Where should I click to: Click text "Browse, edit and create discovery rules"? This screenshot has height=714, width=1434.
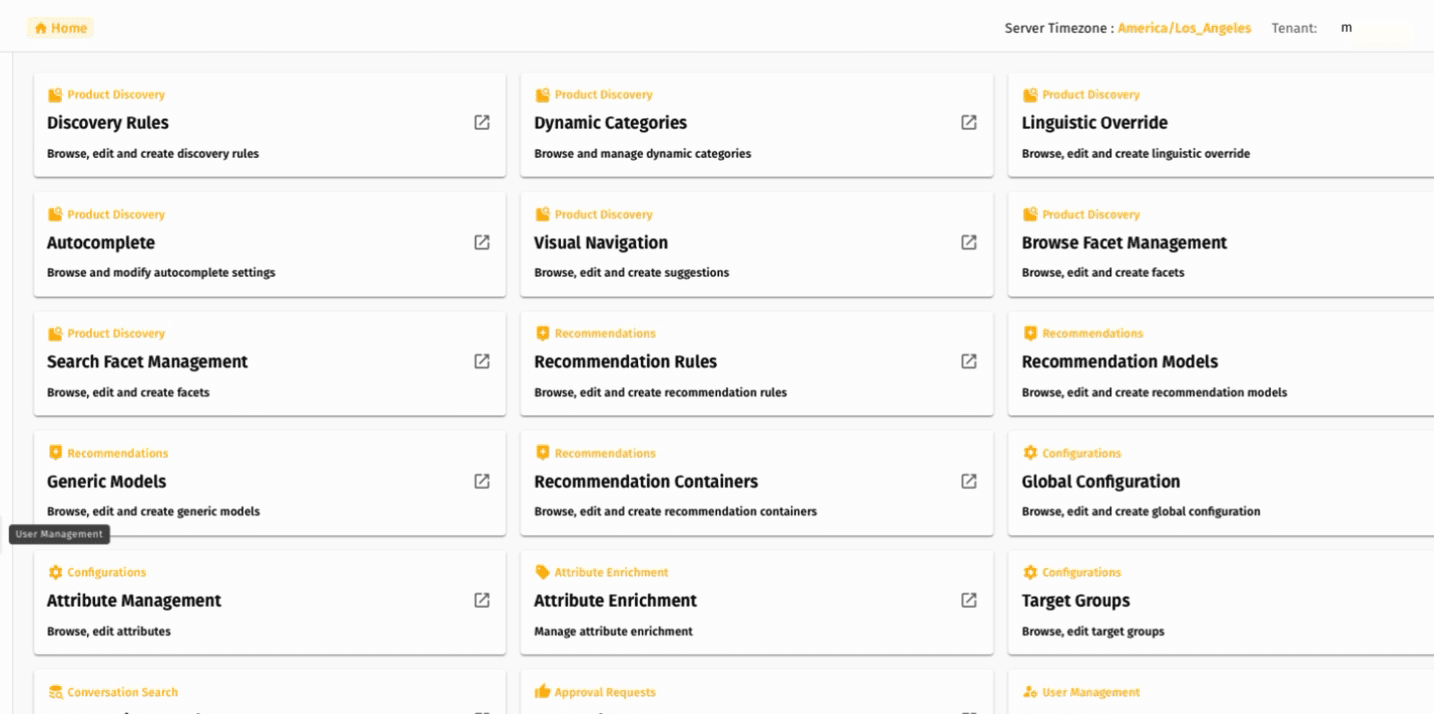(153, 154)
